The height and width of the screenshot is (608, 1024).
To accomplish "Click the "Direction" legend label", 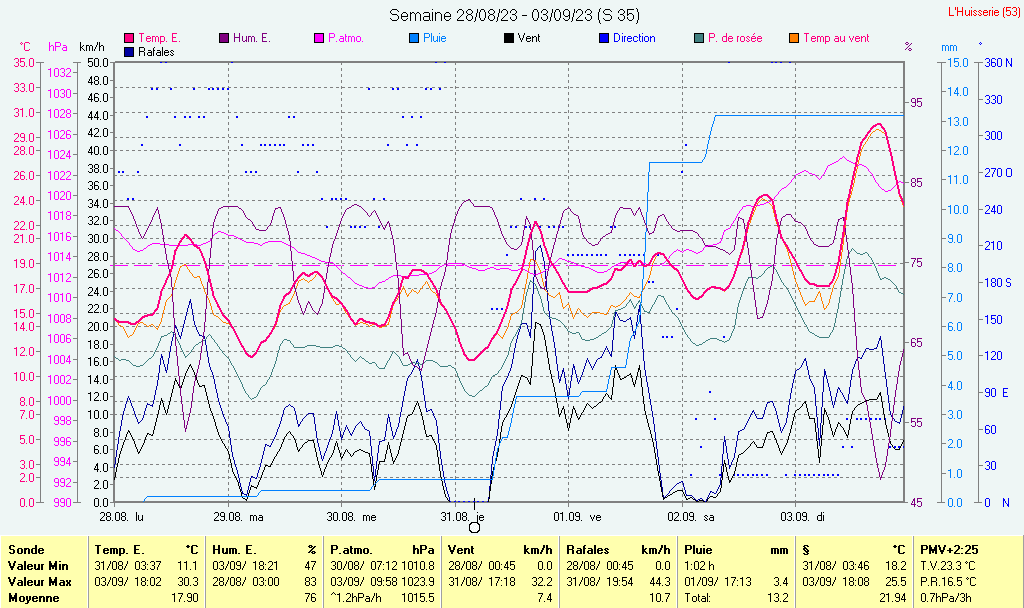I will pos(634,39).
